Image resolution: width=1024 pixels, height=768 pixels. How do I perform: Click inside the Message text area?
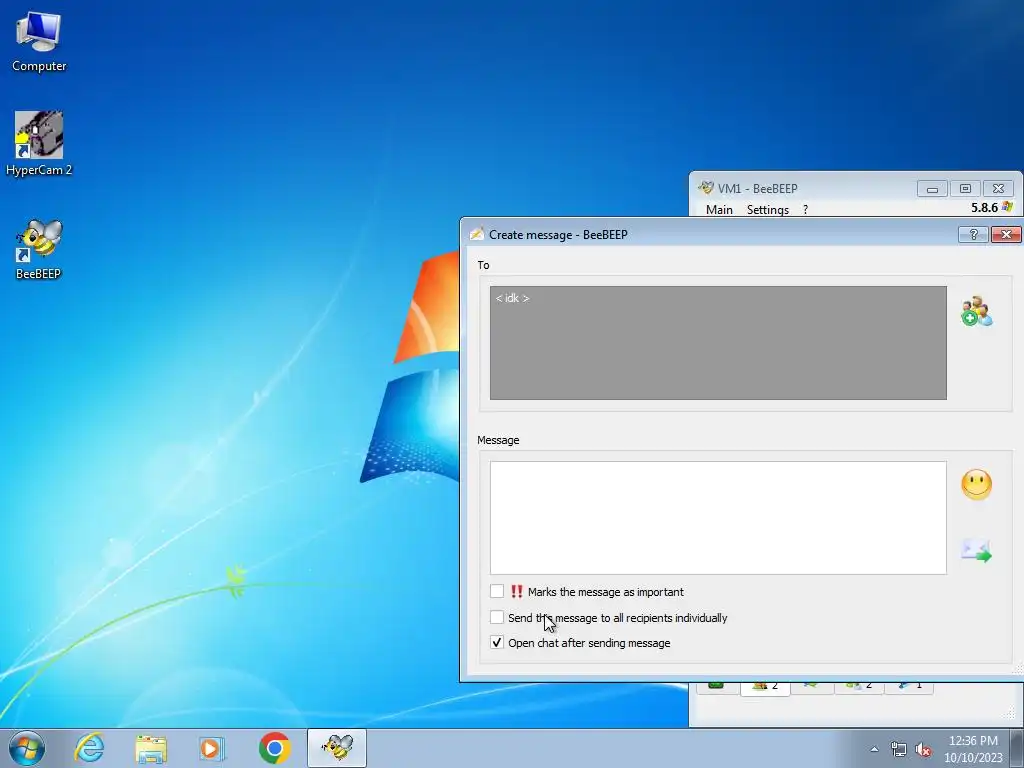pos(718,518)
